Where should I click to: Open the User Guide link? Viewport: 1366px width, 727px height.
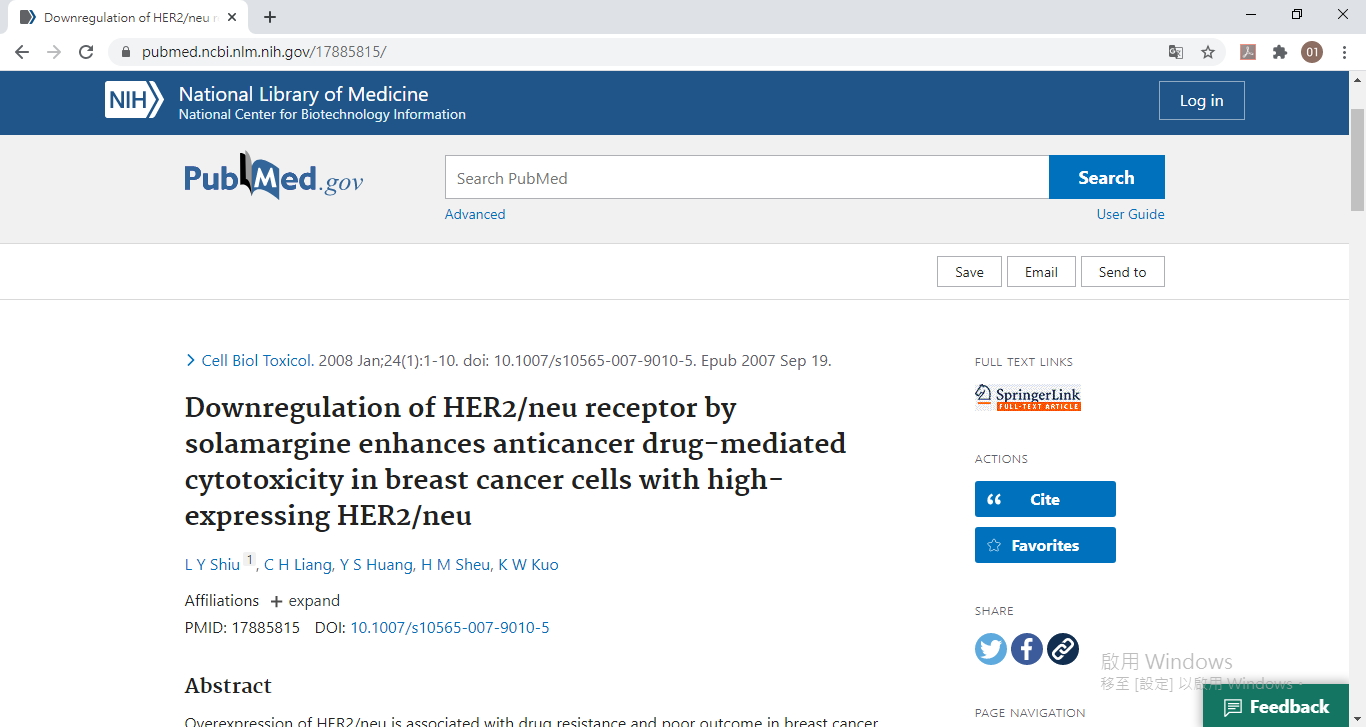(1130, 214)
